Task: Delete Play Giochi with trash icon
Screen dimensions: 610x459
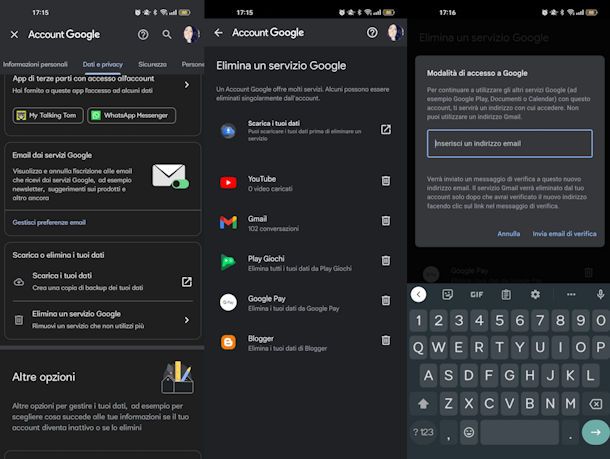Action: [x=386, y=261]
